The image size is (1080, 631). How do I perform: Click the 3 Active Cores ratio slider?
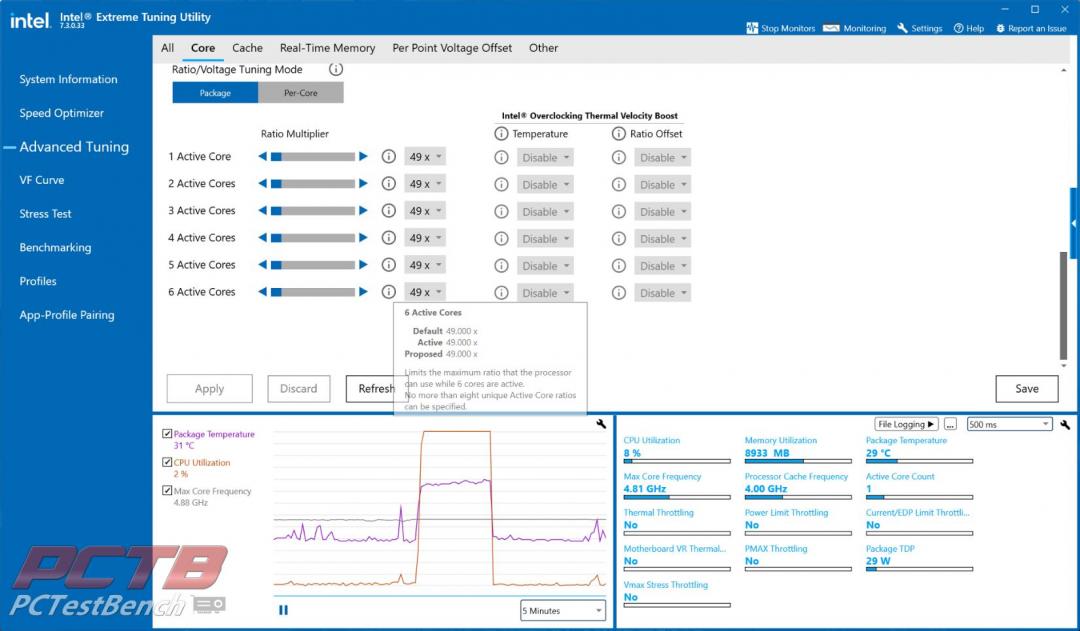coord(313,211)
